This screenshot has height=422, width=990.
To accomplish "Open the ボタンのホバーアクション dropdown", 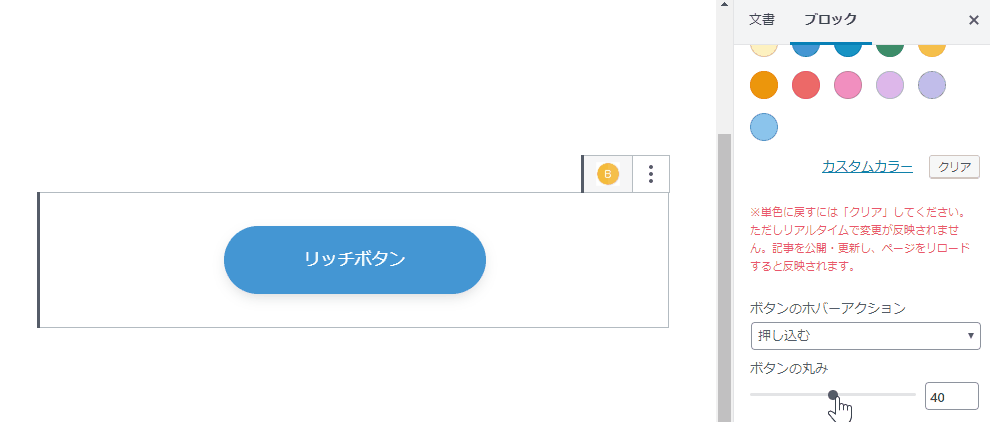I will point(866,336).
